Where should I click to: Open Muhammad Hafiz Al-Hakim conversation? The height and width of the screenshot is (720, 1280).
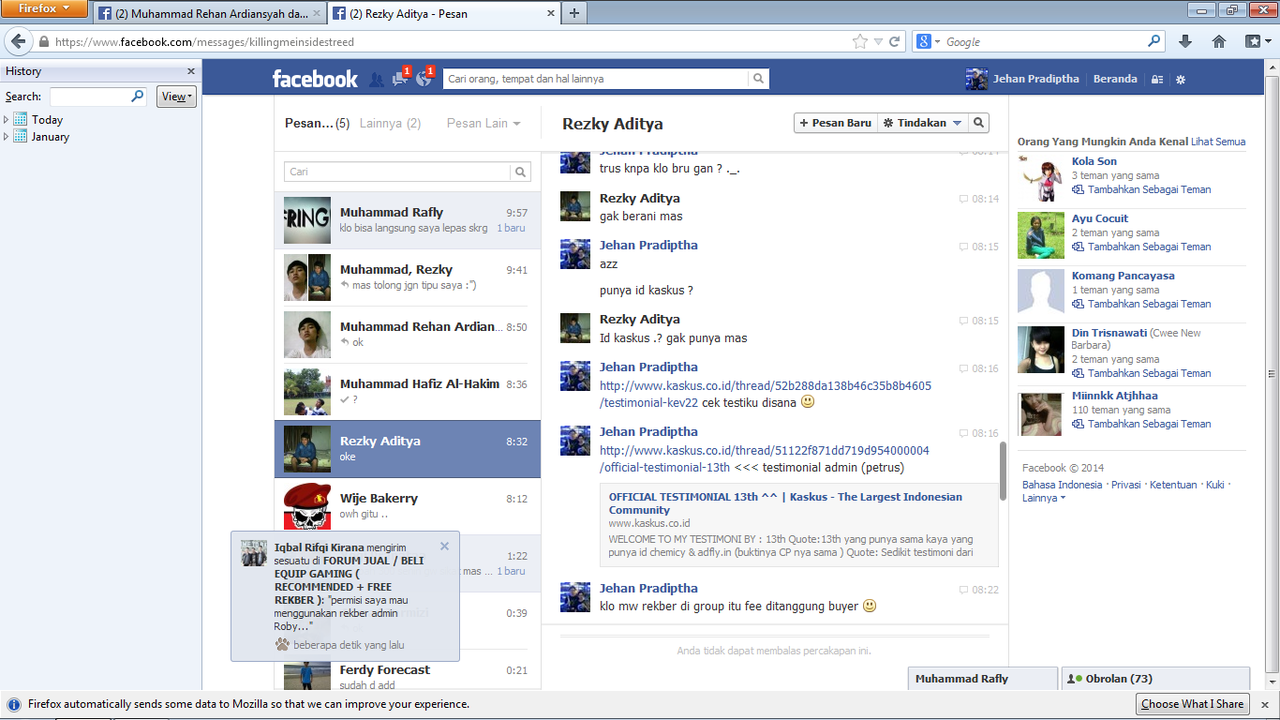(x=407, y=392)
